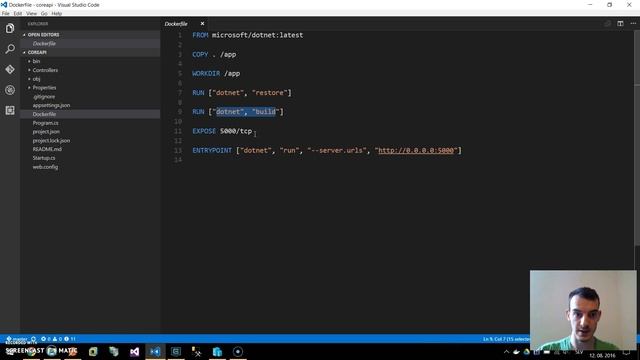Click the webcam video overlay thumbnail
Viewport: 640px width, 360px height.
[x=583, y=310]
